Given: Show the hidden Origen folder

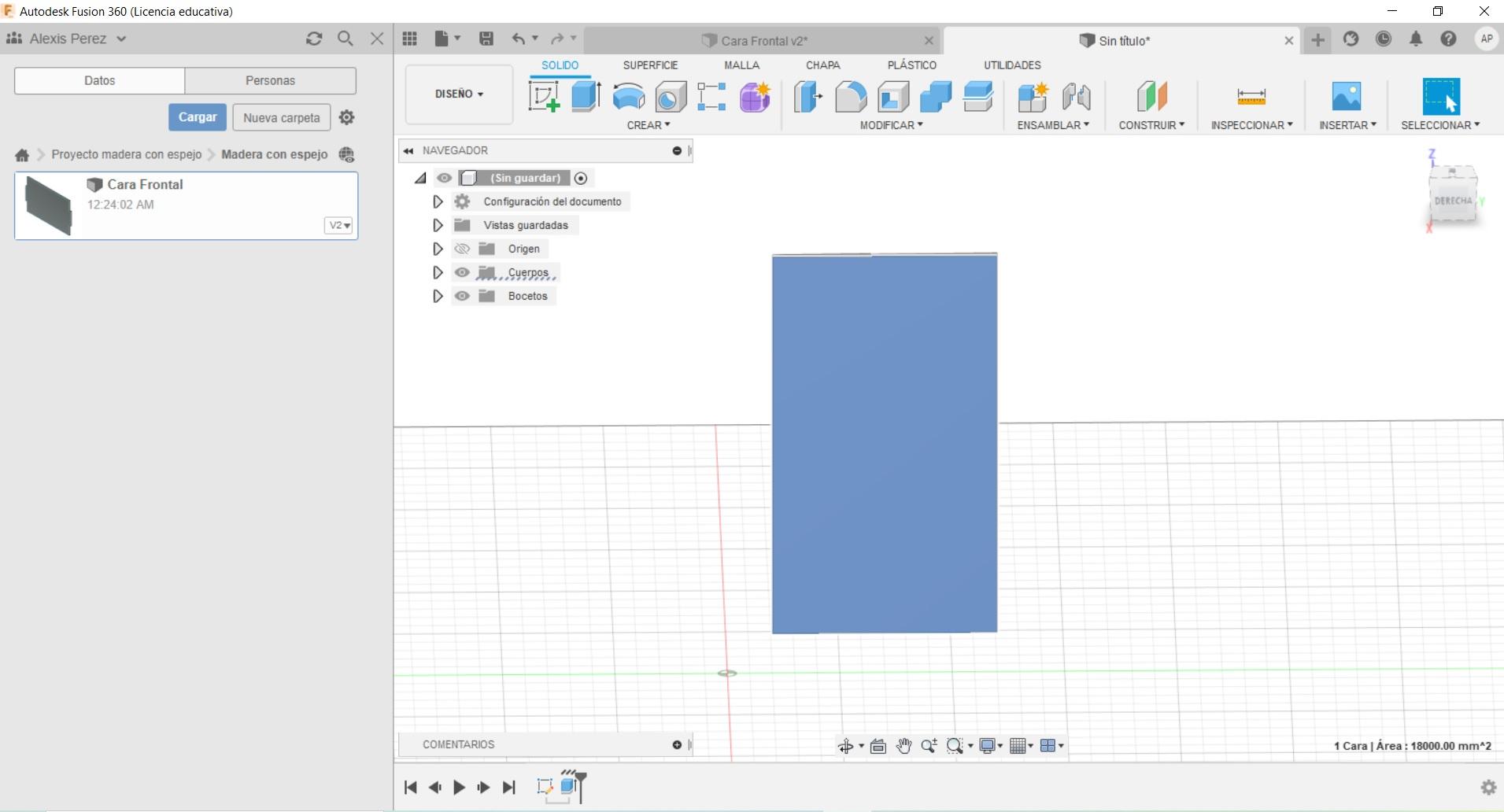Looking at the screenshot, I should 462,249.
